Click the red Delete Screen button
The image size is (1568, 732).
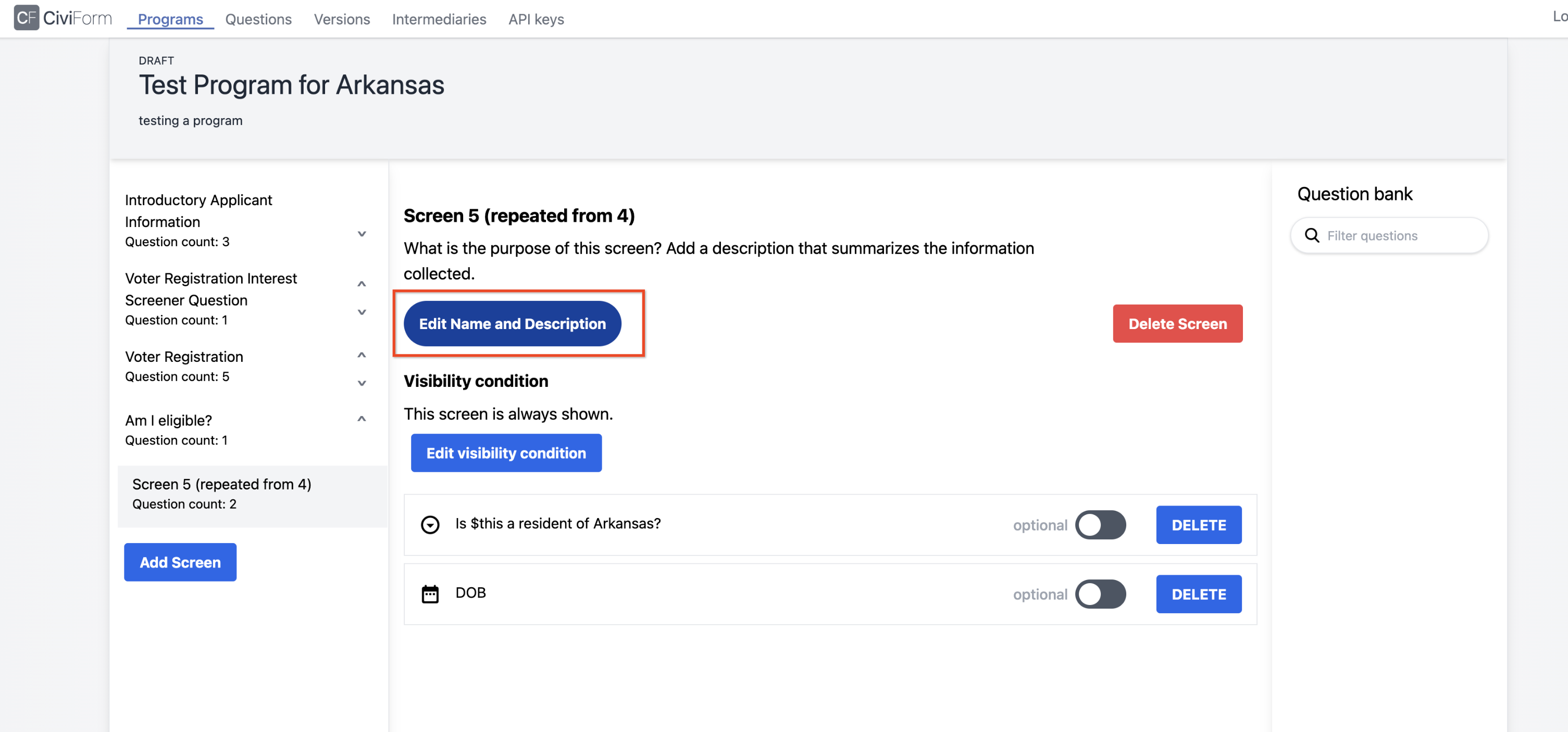tap(1177, 324)
